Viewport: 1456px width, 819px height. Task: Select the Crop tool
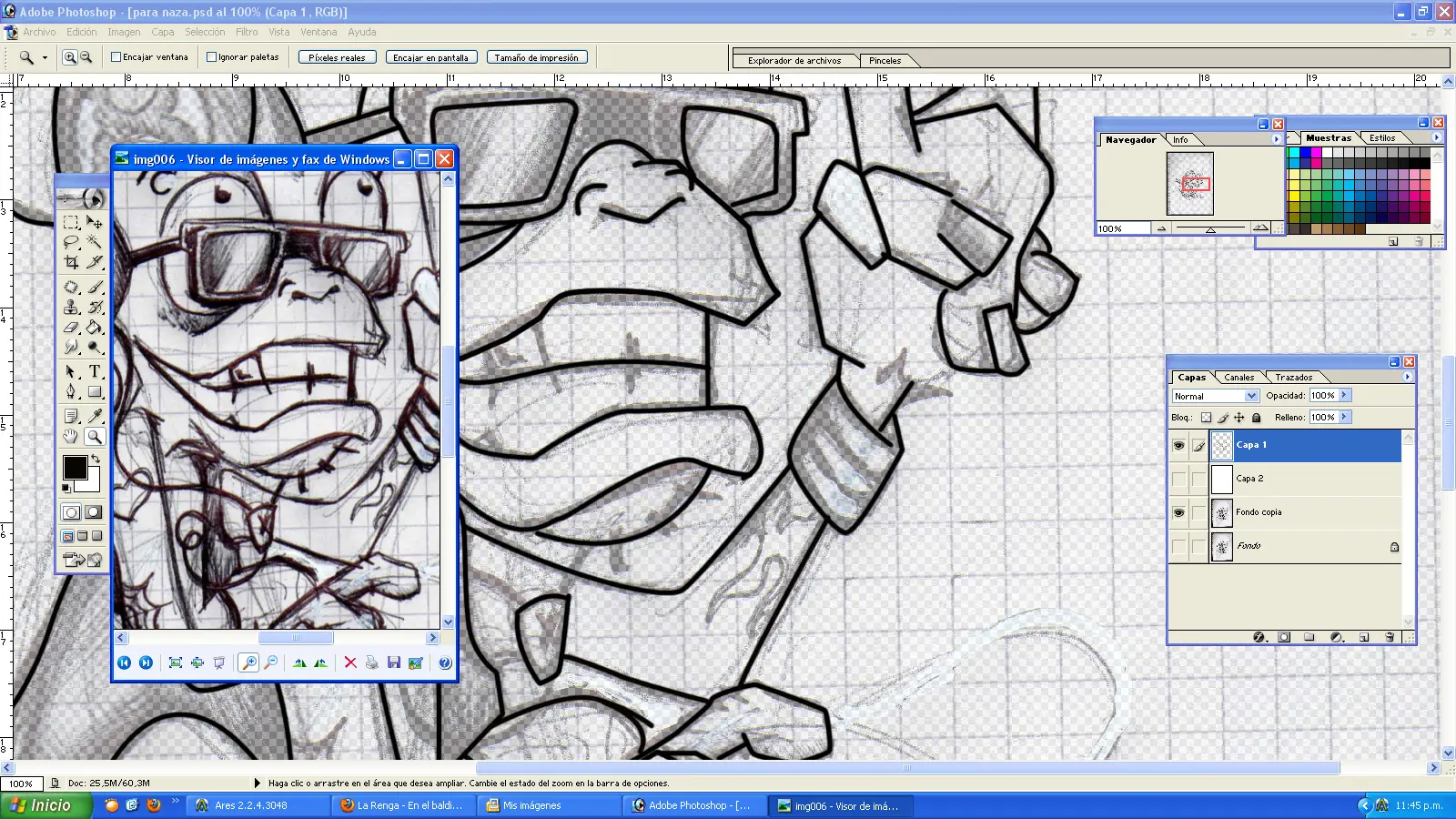[x=71, y=262]
